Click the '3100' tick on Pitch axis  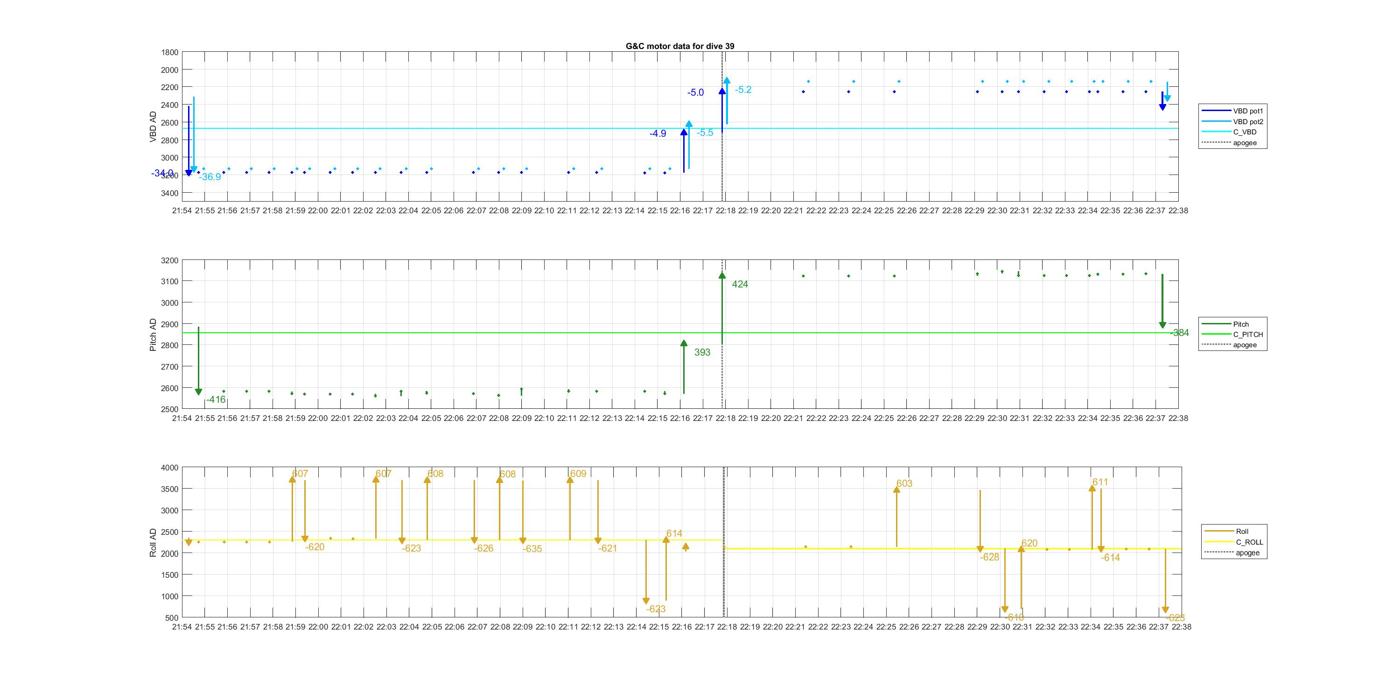click(169, 282)
